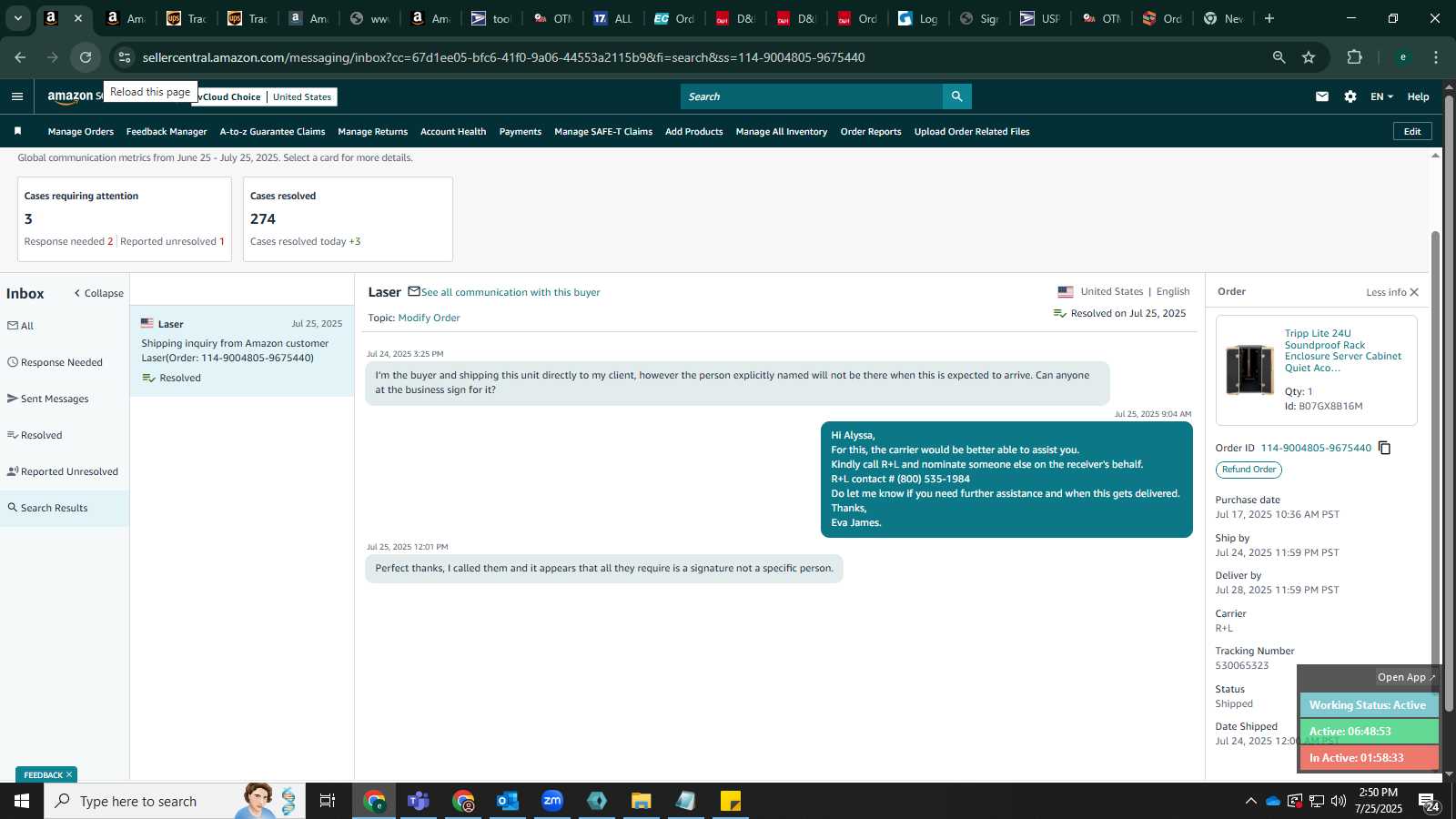The image size is (1456, 819).
Task: Open the tab search dropdown arrow
Action: pyautogui.click(x=17, y=18)
